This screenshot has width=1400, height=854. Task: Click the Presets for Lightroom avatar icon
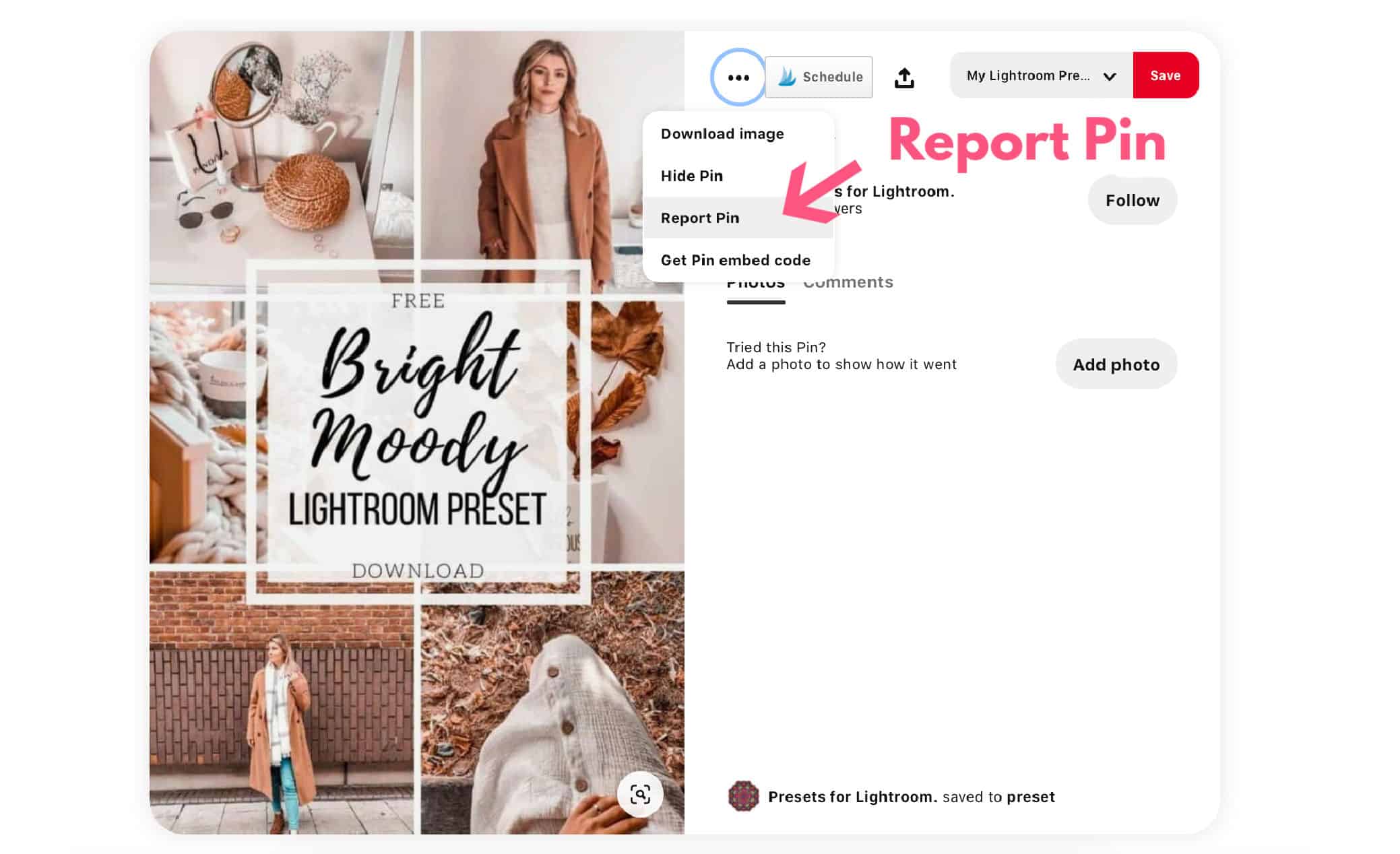click(x=743, y=797)
